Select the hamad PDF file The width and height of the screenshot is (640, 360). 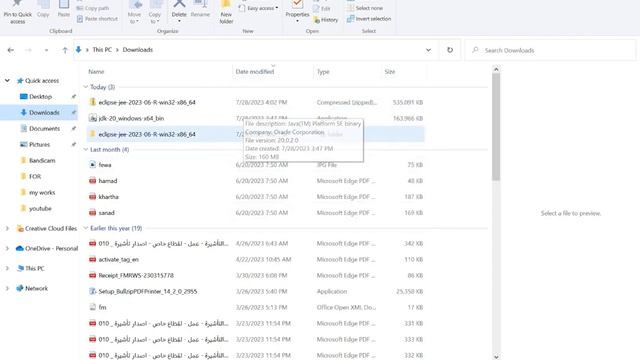pos(256,181)
